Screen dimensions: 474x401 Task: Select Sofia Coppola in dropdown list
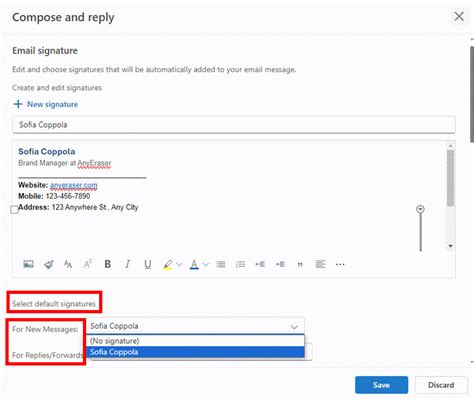tap(195, 352)
